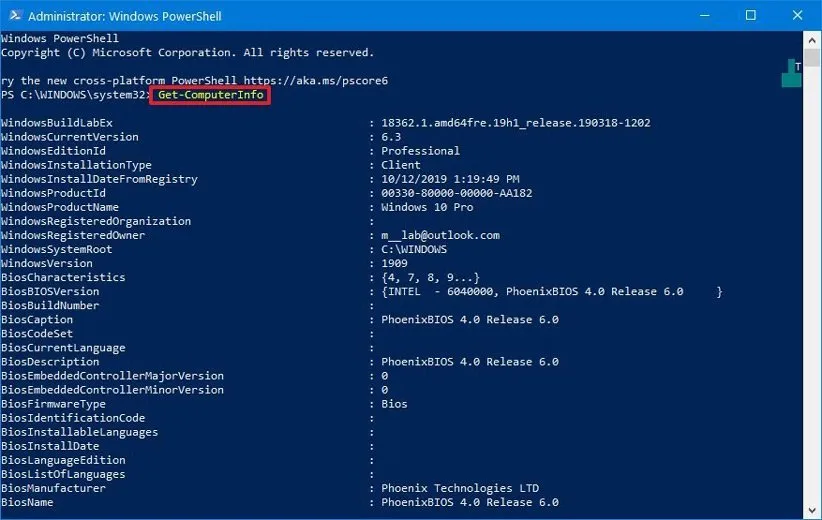
Task: Click the WindowsVersion value 1909
Action: 394,263
